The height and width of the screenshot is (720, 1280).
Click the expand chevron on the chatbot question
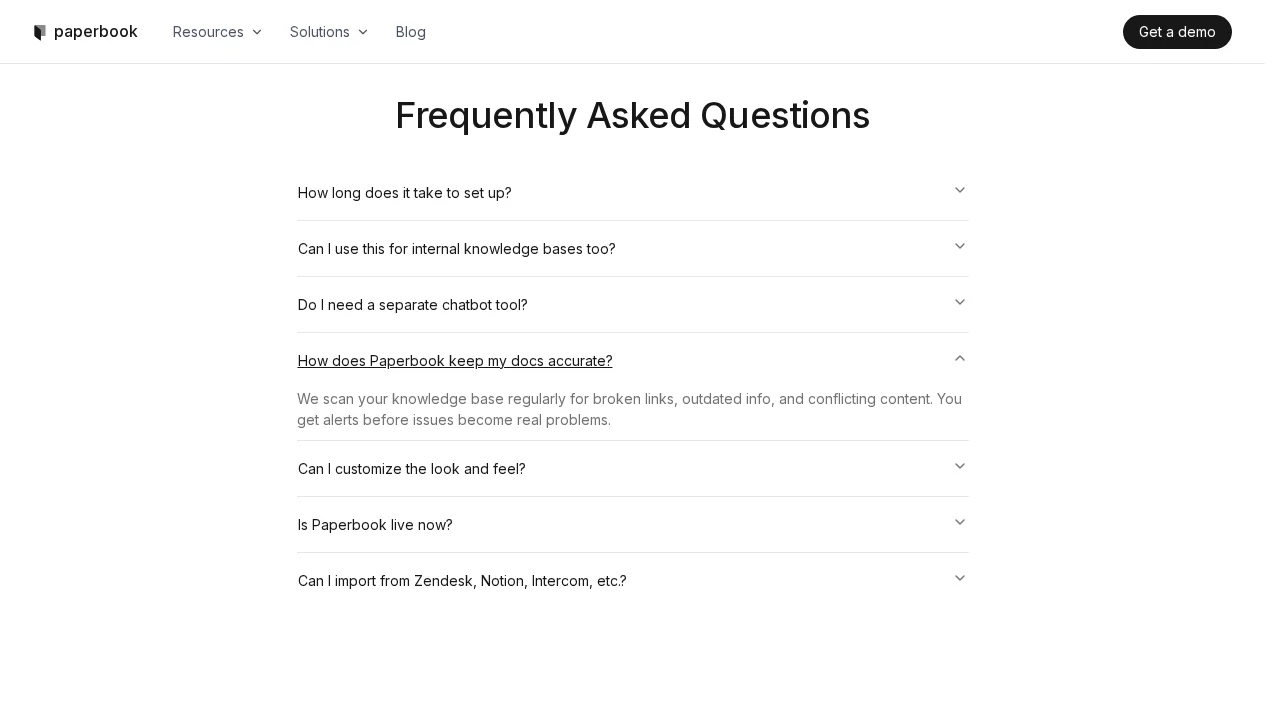tap(959, 302)
